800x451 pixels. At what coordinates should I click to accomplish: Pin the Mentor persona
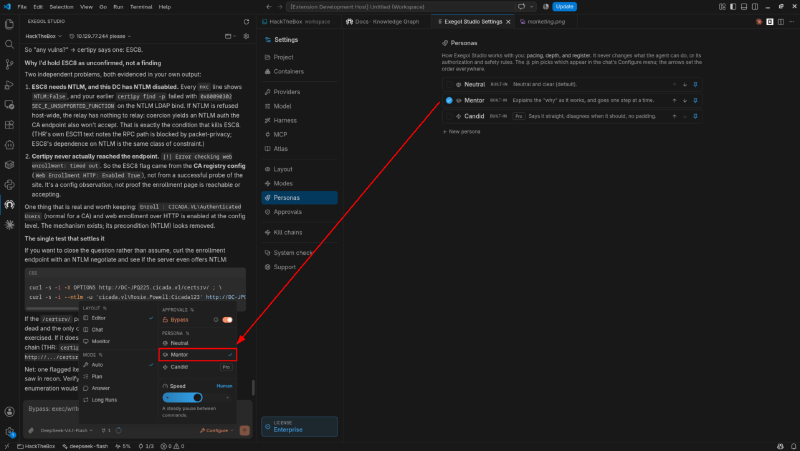click(695, 101)
